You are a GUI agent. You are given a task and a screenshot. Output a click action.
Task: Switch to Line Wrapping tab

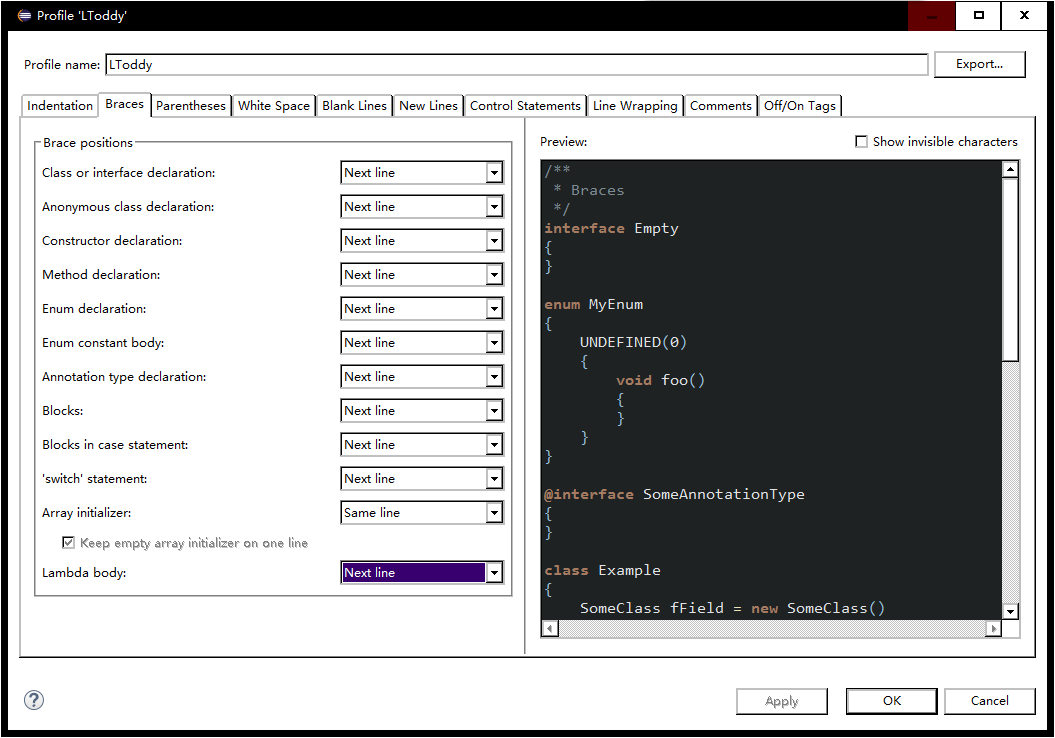(x=635, y=106)
